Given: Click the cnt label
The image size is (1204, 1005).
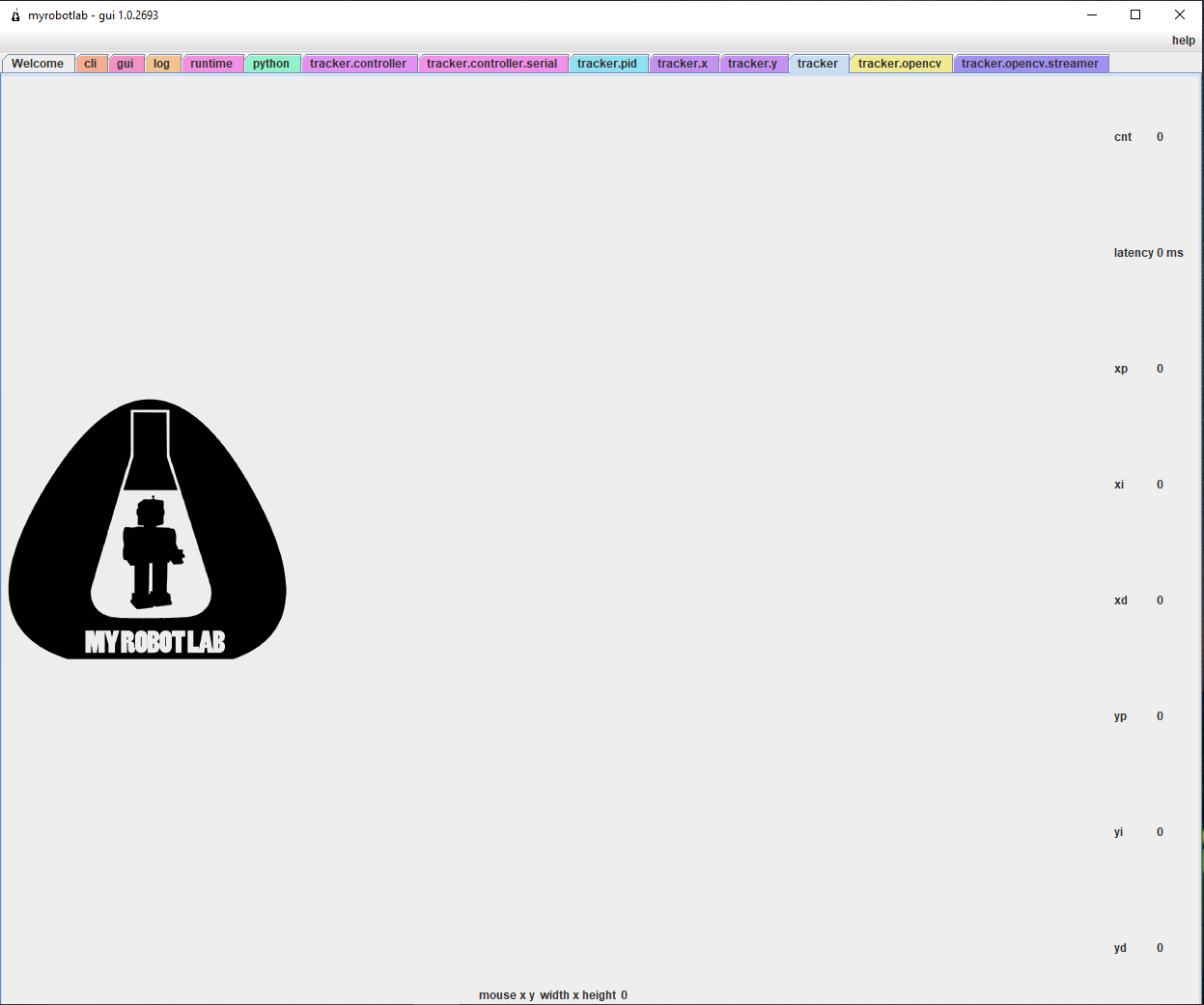Looking at the screenshot, I should coord(1123,137).
